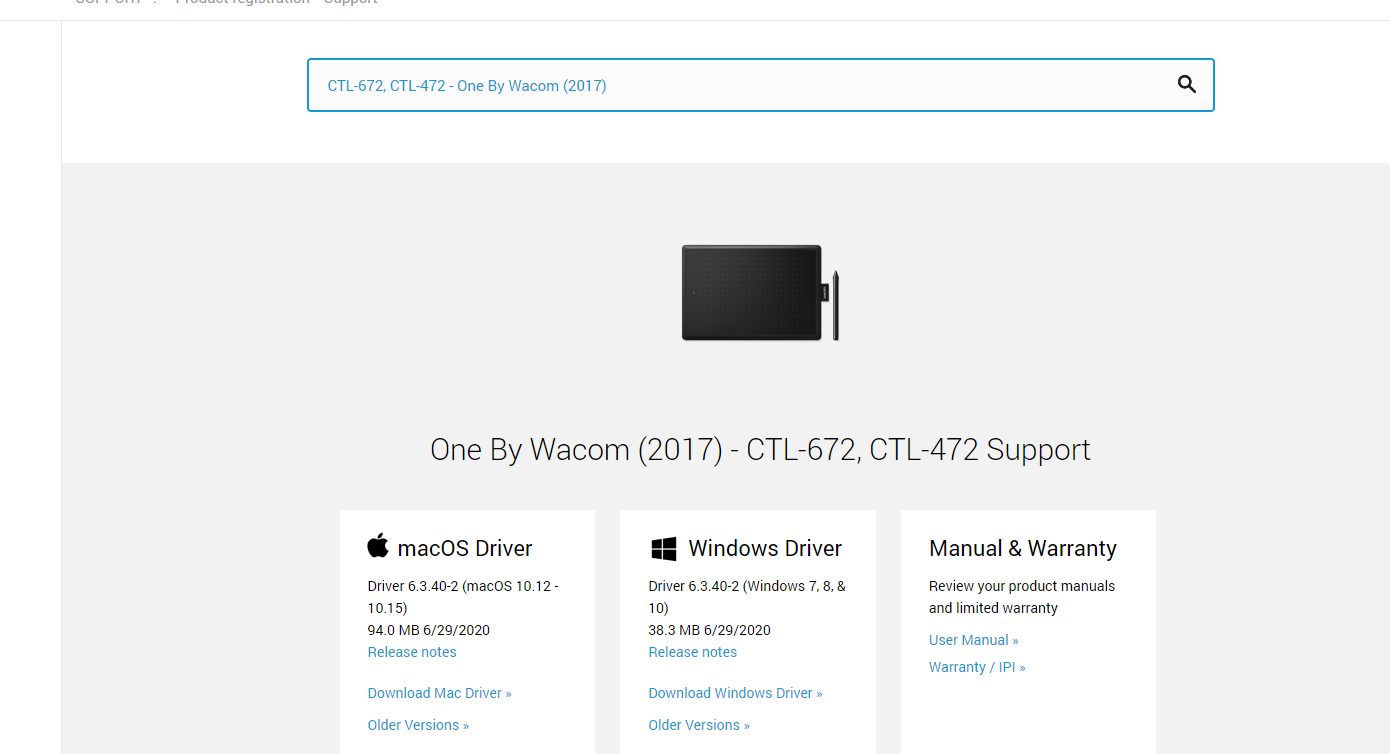This screenshot has height=754, width=1390.
Task: Open Release notes for Windows driver
Action: pos(693,652)
